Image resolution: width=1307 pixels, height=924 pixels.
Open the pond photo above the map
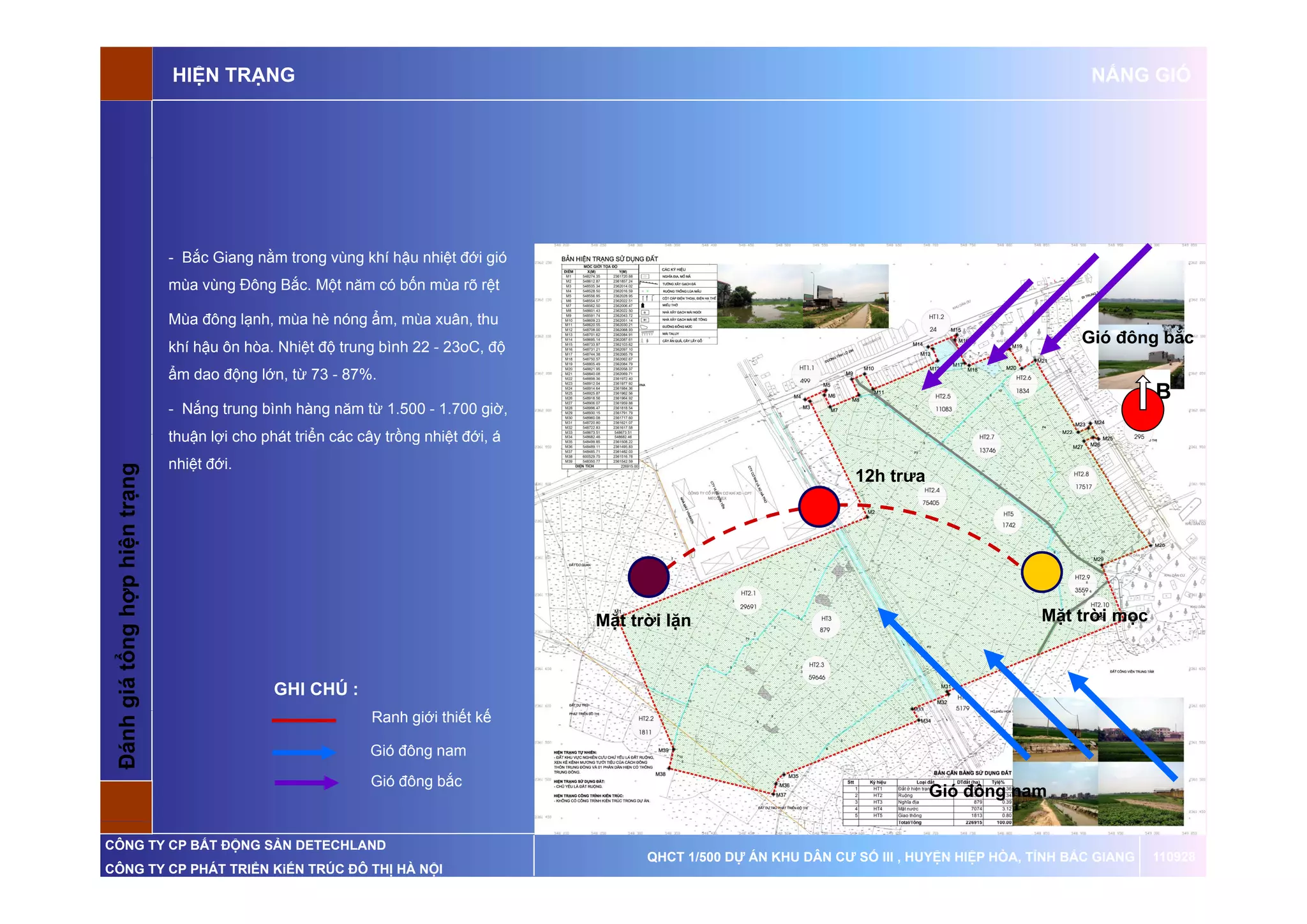(x=759, y=297)
